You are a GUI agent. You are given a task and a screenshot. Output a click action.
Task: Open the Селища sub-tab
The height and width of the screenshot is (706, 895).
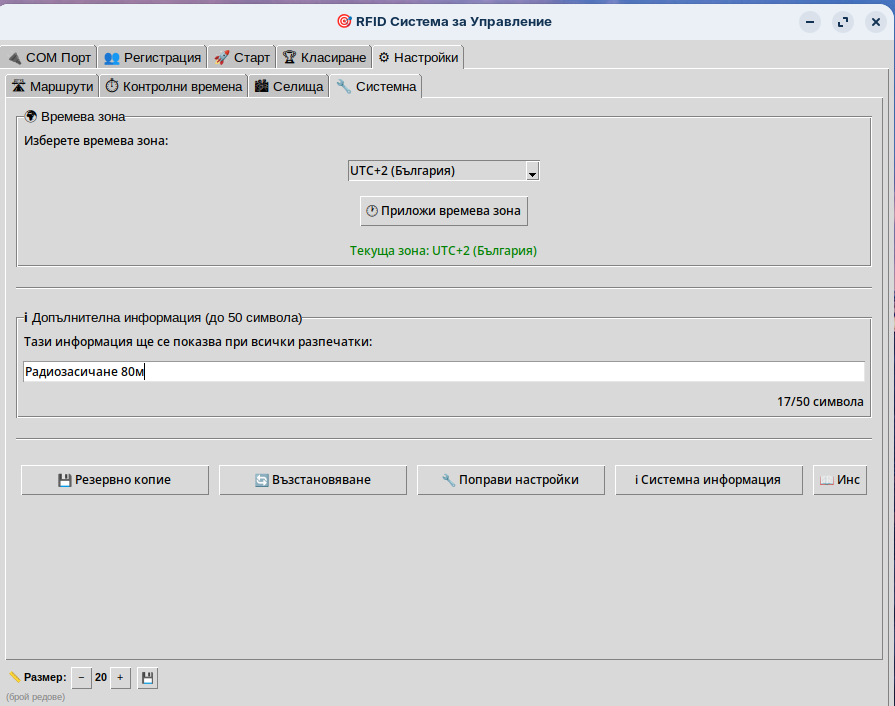tap(289, 87)
